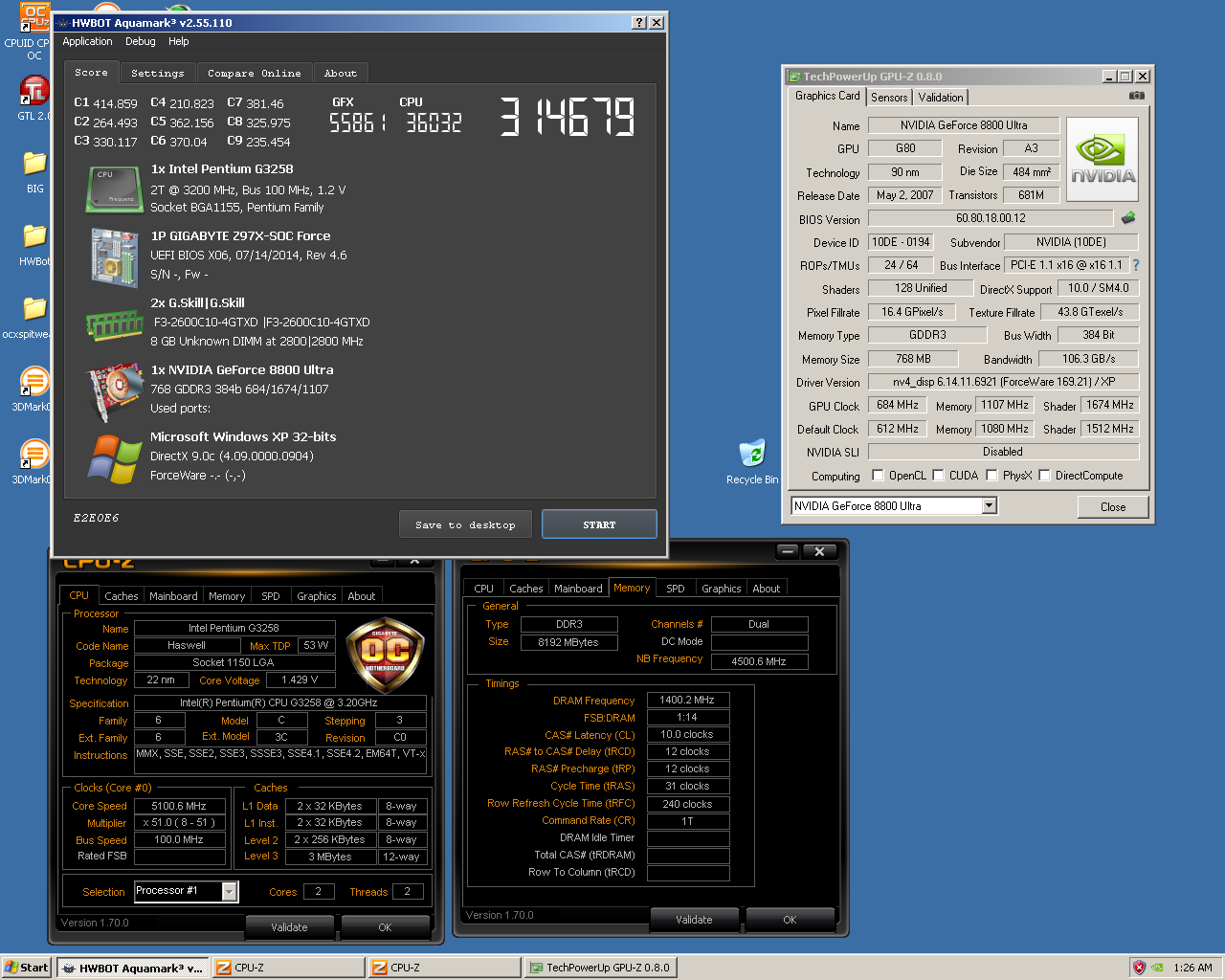Click the NVIDIA logo in GPU-Z

point(1102,160)
